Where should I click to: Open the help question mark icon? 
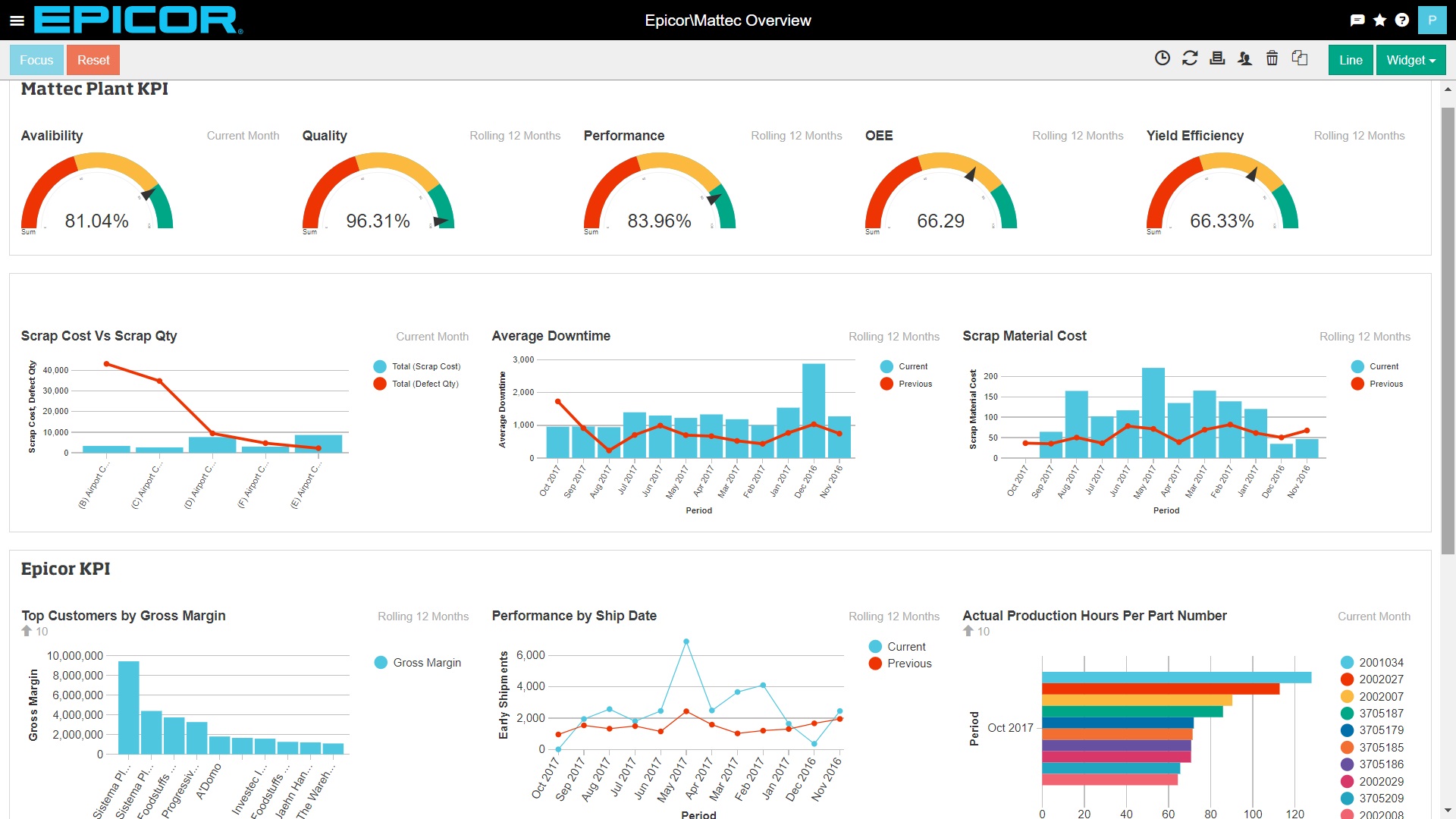[x=1402, y=20]
